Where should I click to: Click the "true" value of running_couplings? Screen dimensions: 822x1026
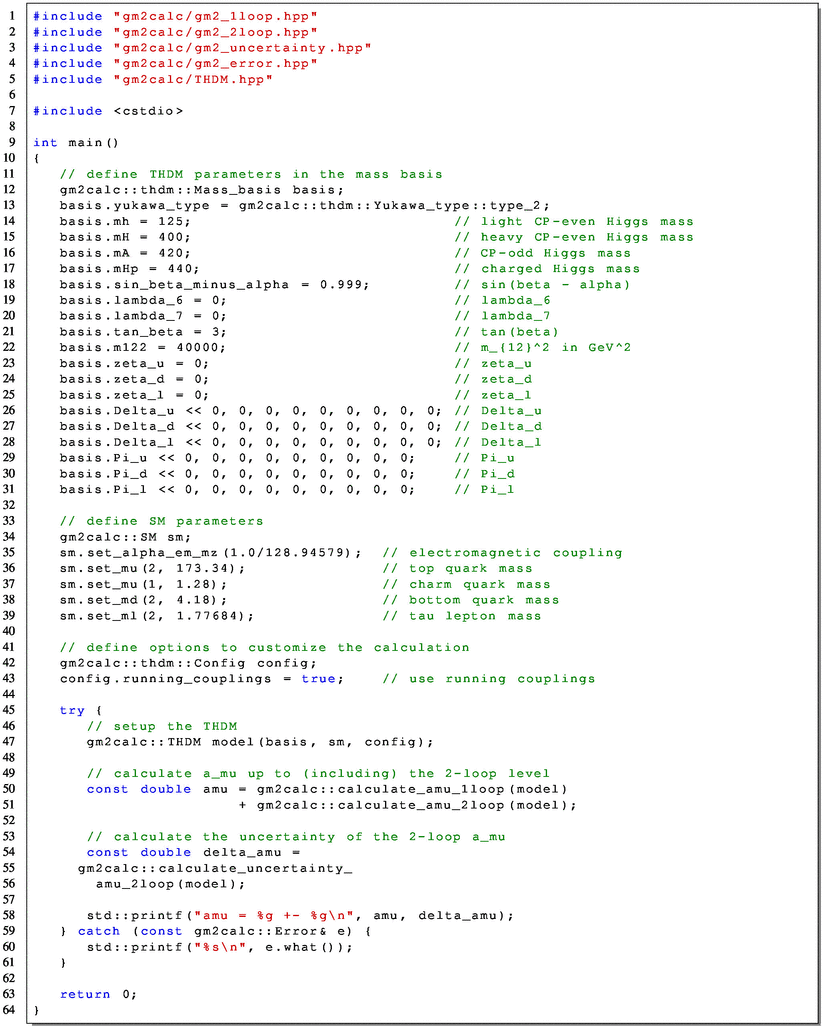point(321,679)
